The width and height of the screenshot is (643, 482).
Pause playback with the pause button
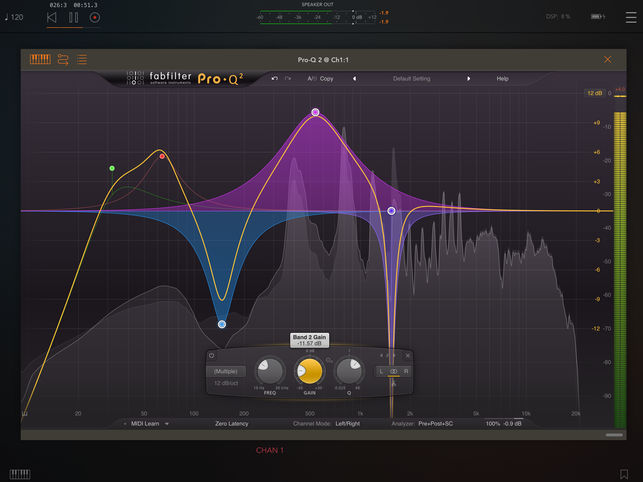[74, 17]
